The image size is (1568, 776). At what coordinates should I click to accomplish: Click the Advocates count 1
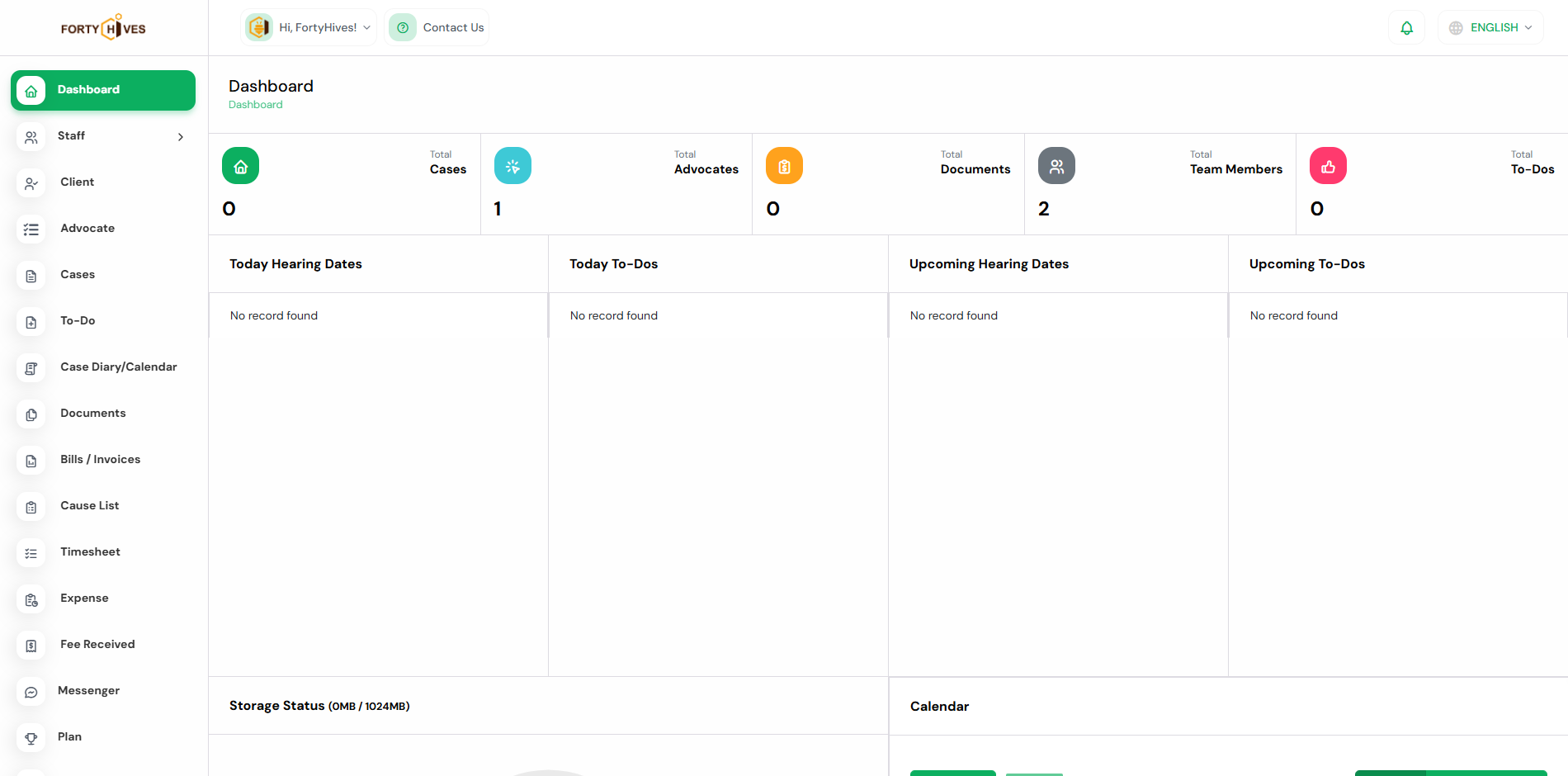click(x=498, y=209)
